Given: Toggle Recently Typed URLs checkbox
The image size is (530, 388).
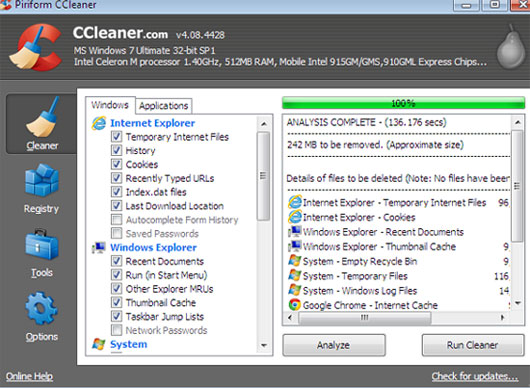Looking at the screenshot, I should tap(117, 178).
